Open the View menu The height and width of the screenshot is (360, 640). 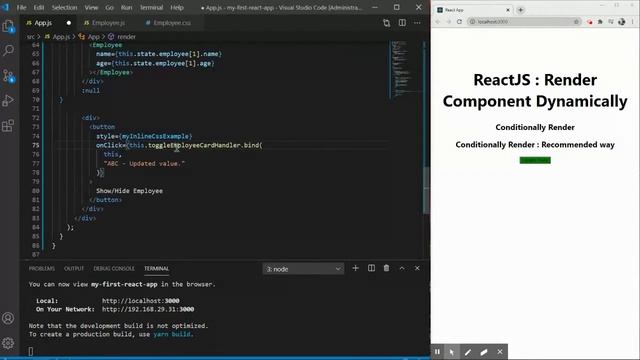click(91, 7)
